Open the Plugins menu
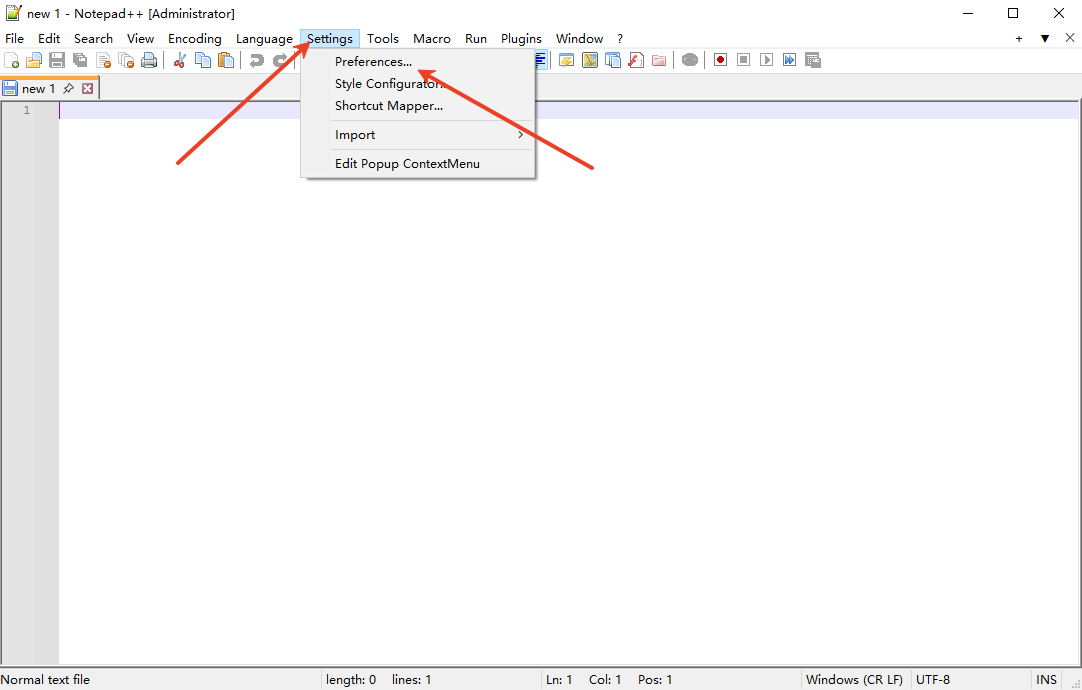This screenshot has height=690, width=1082. 521,39
